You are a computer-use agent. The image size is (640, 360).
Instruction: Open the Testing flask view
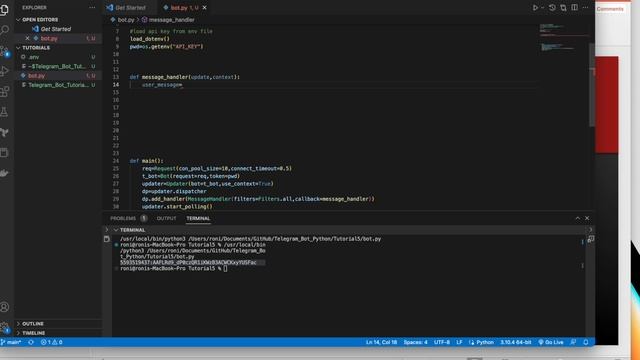[x=4, y=112]
